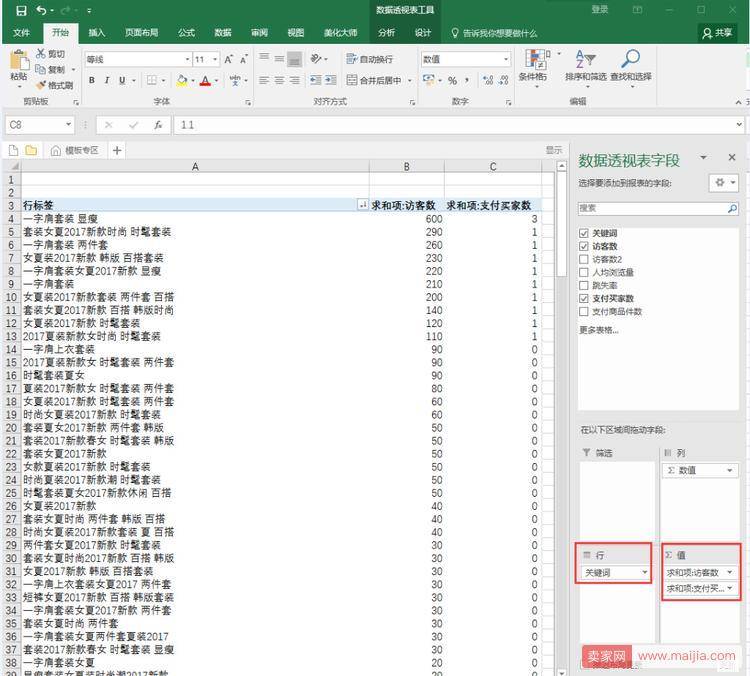The image size is (750, 676).
Task: Click the Undo arrow icon
Action: click(x=42, y=10)
